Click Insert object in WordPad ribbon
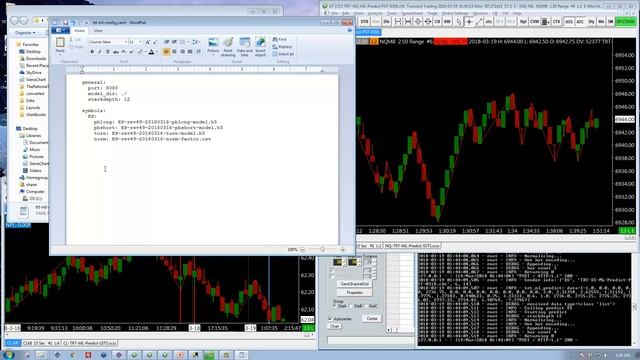 point(260,47)
